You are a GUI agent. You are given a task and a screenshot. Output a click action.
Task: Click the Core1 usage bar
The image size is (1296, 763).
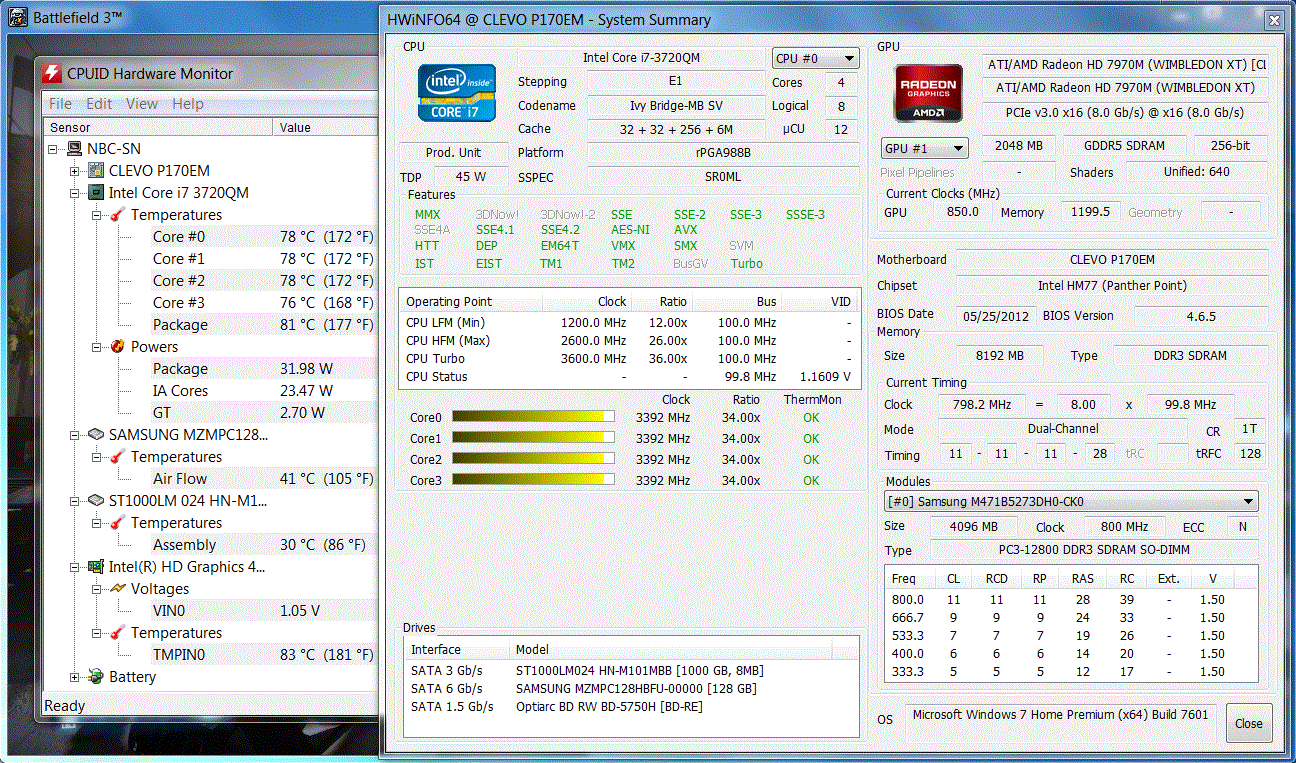coord(533,438)
